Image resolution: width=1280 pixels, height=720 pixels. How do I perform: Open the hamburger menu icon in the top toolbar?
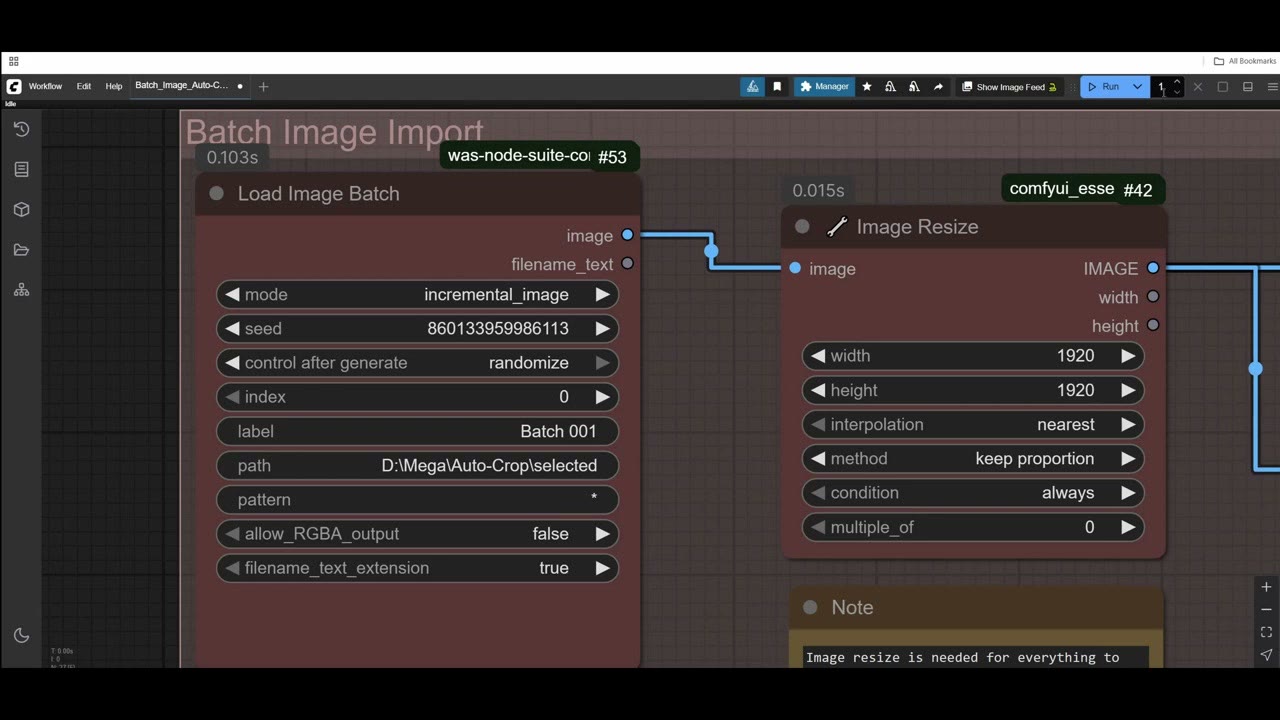pyautogui.click(x=1272, y=87)
